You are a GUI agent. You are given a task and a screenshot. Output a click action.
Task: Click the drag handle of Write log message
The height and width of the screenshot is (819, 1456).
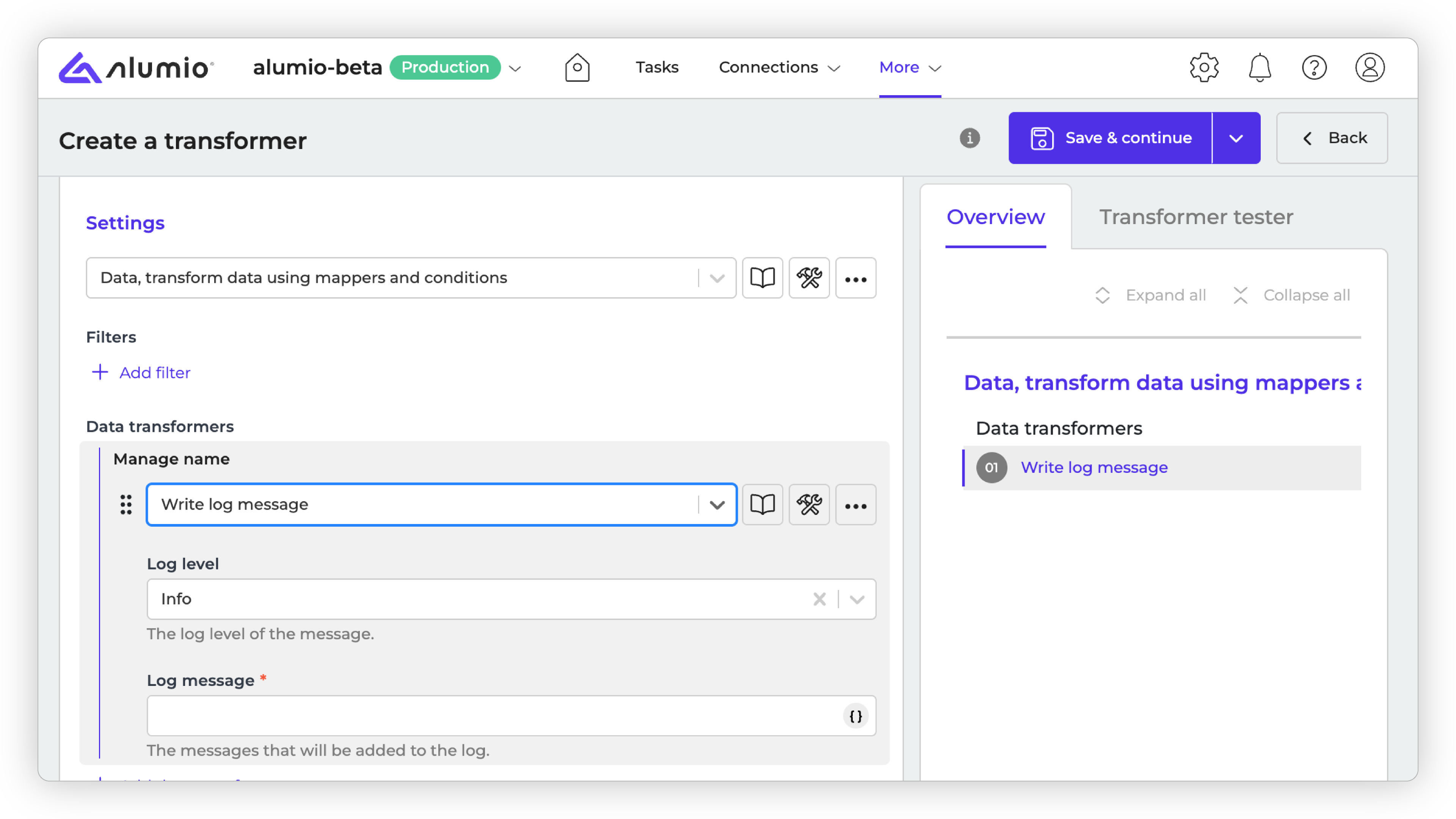click(x=126, y=504)
